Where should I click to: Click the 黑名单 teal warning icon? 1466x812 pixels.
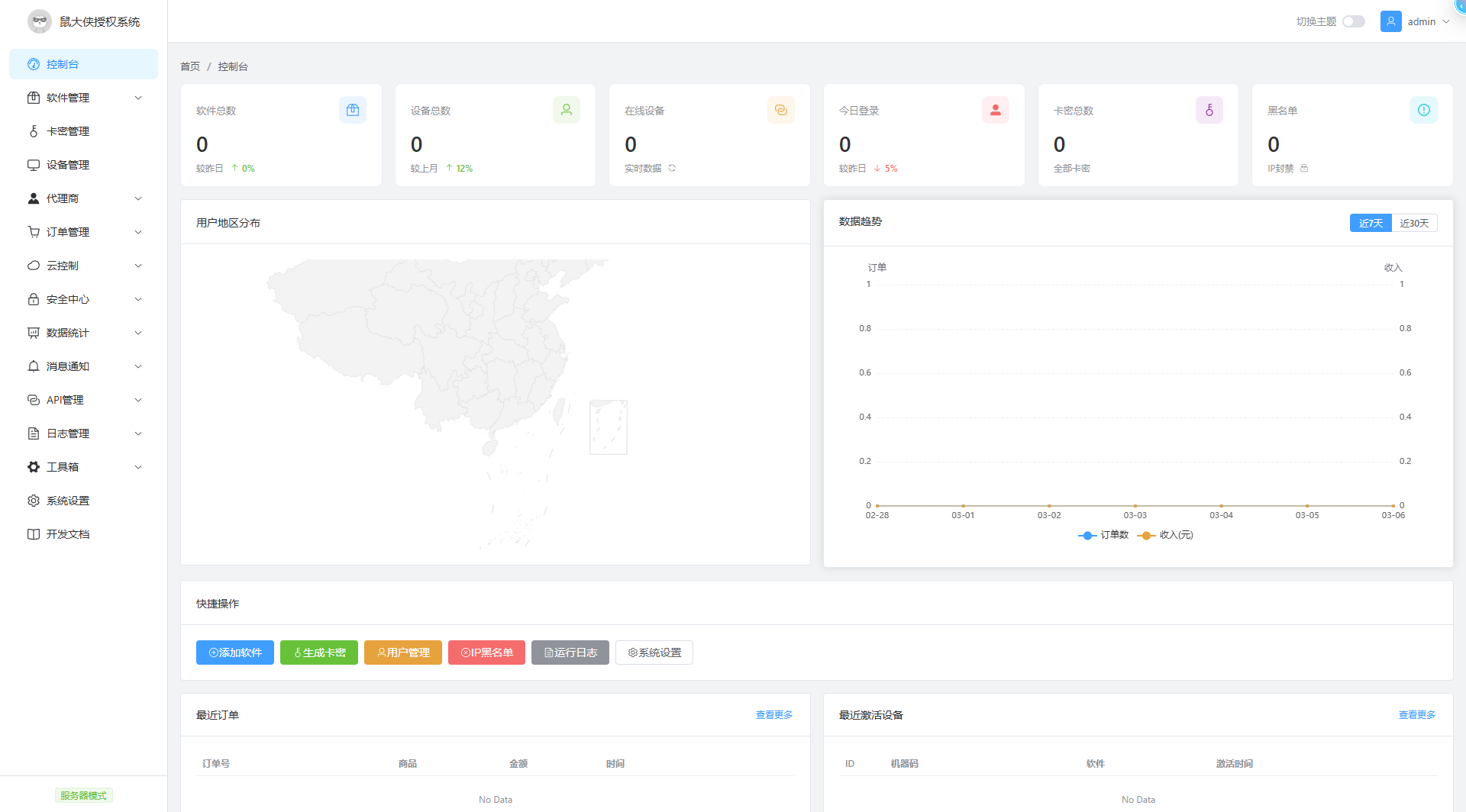[1423, 110]
